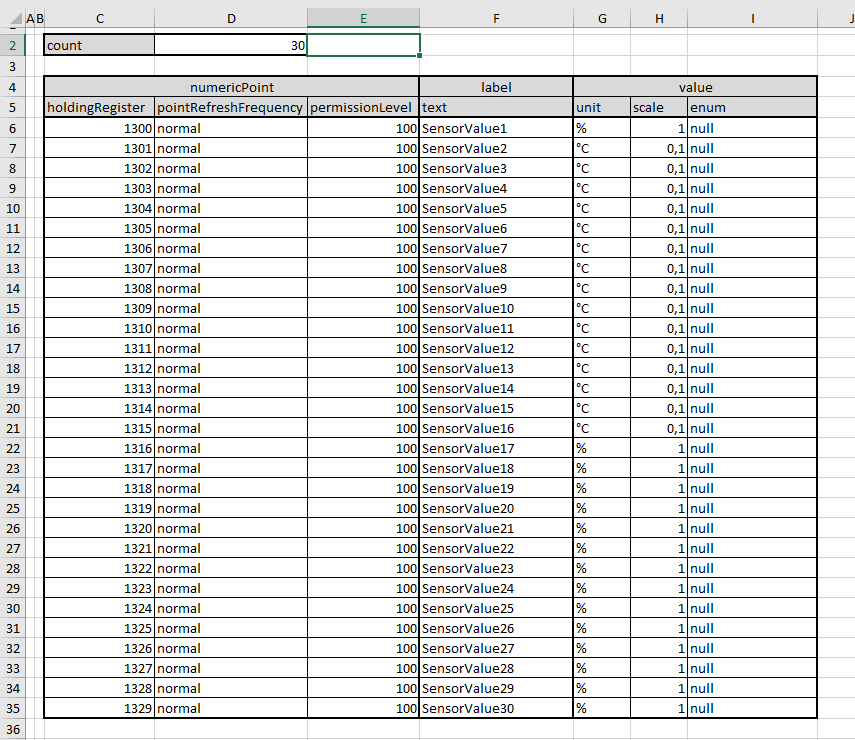Select the count value cell showing 30
This screenshot has height=740, width=855.
pyautogui.click(x=231, y=45)
